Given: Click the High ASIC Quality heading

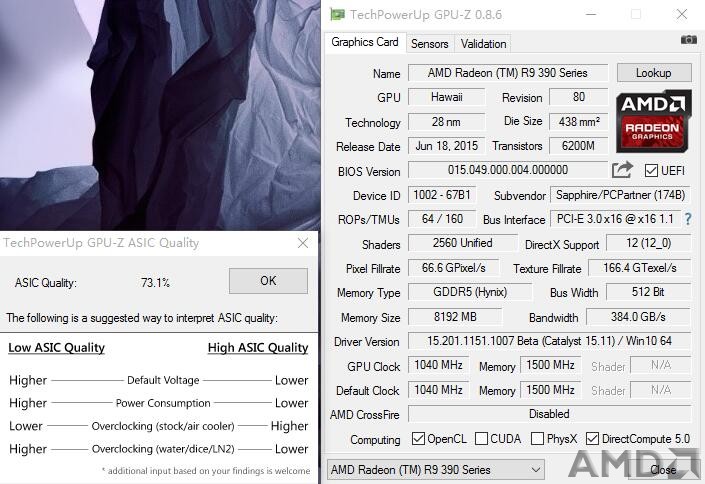Looking at the screenshot, I should pos(258,348).
